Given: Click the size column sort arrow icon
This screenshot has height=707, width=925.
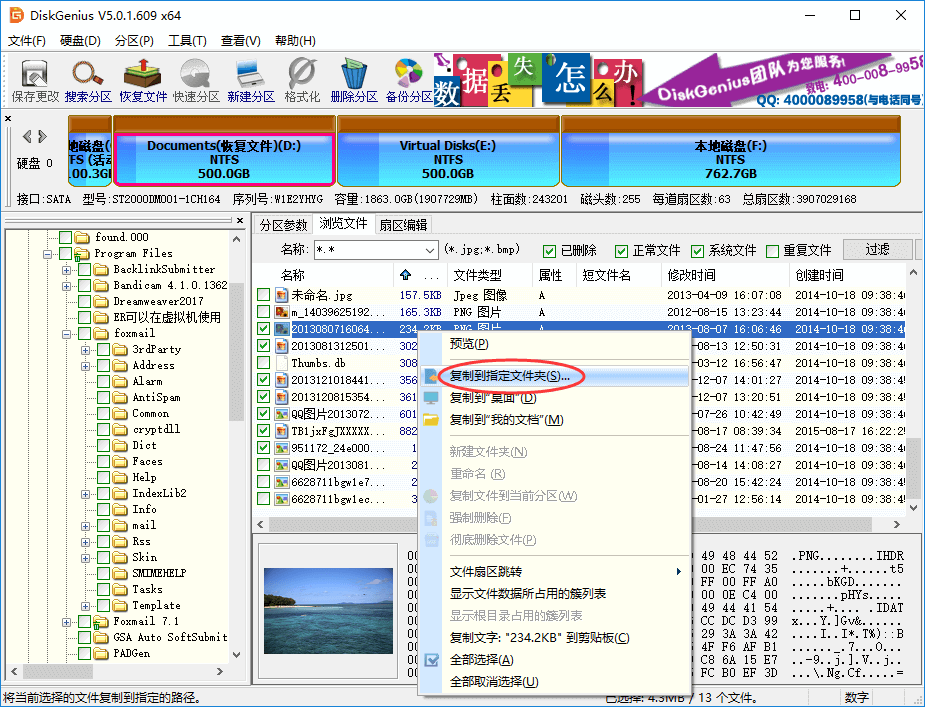Looking at the screenshot, I should tap(405, 274).
